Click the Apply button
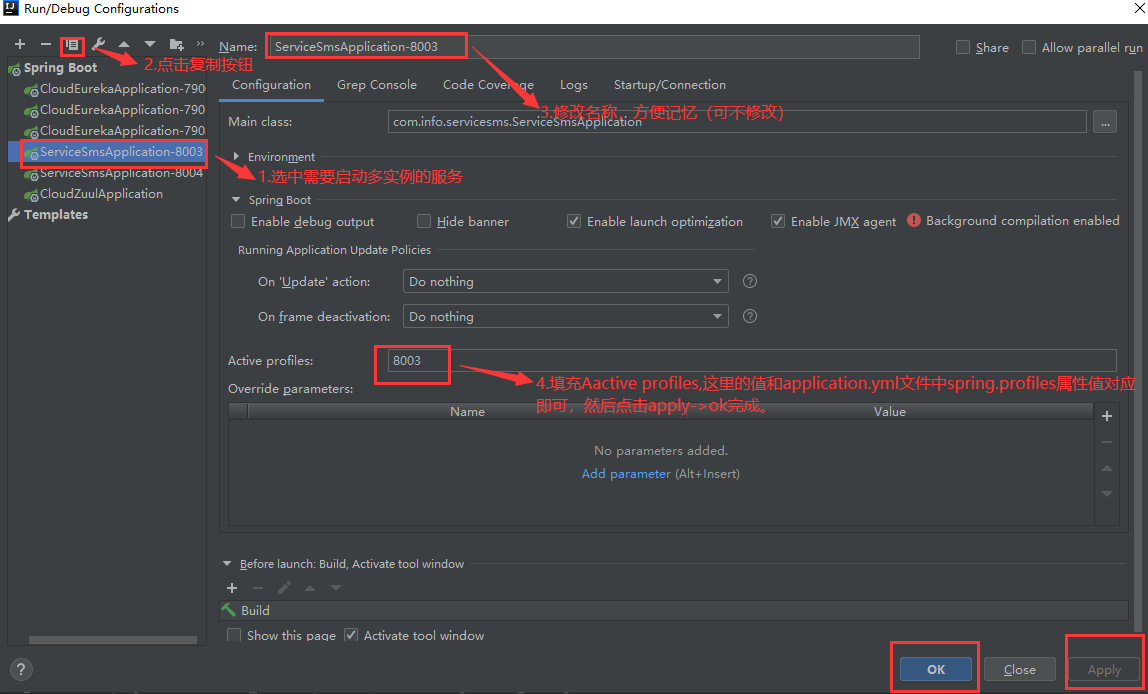This screenshot has width=1148, height=694. pyautogui.click(x=1103, y=669)
